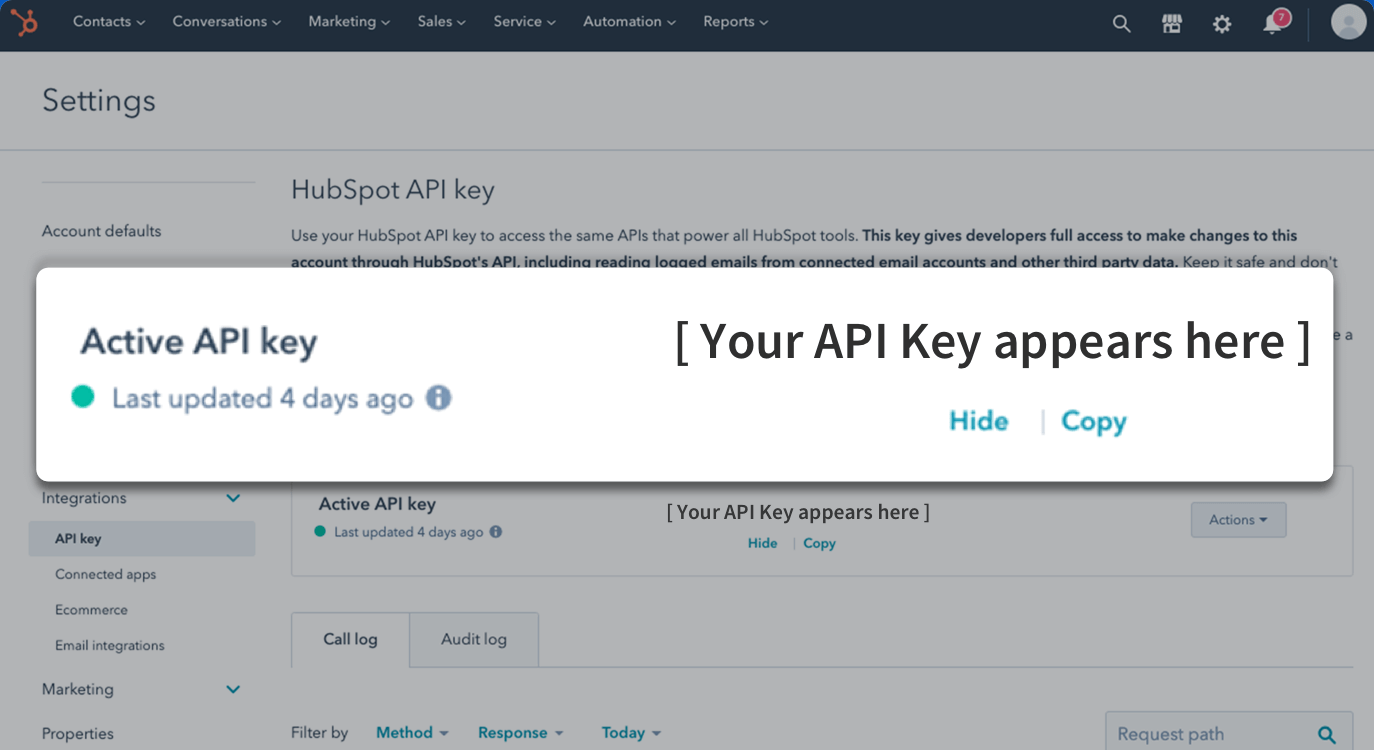Open the search magnifier in top navigation
The width and height of the screenshot is (1374, 750).
tap(1121, 24)
